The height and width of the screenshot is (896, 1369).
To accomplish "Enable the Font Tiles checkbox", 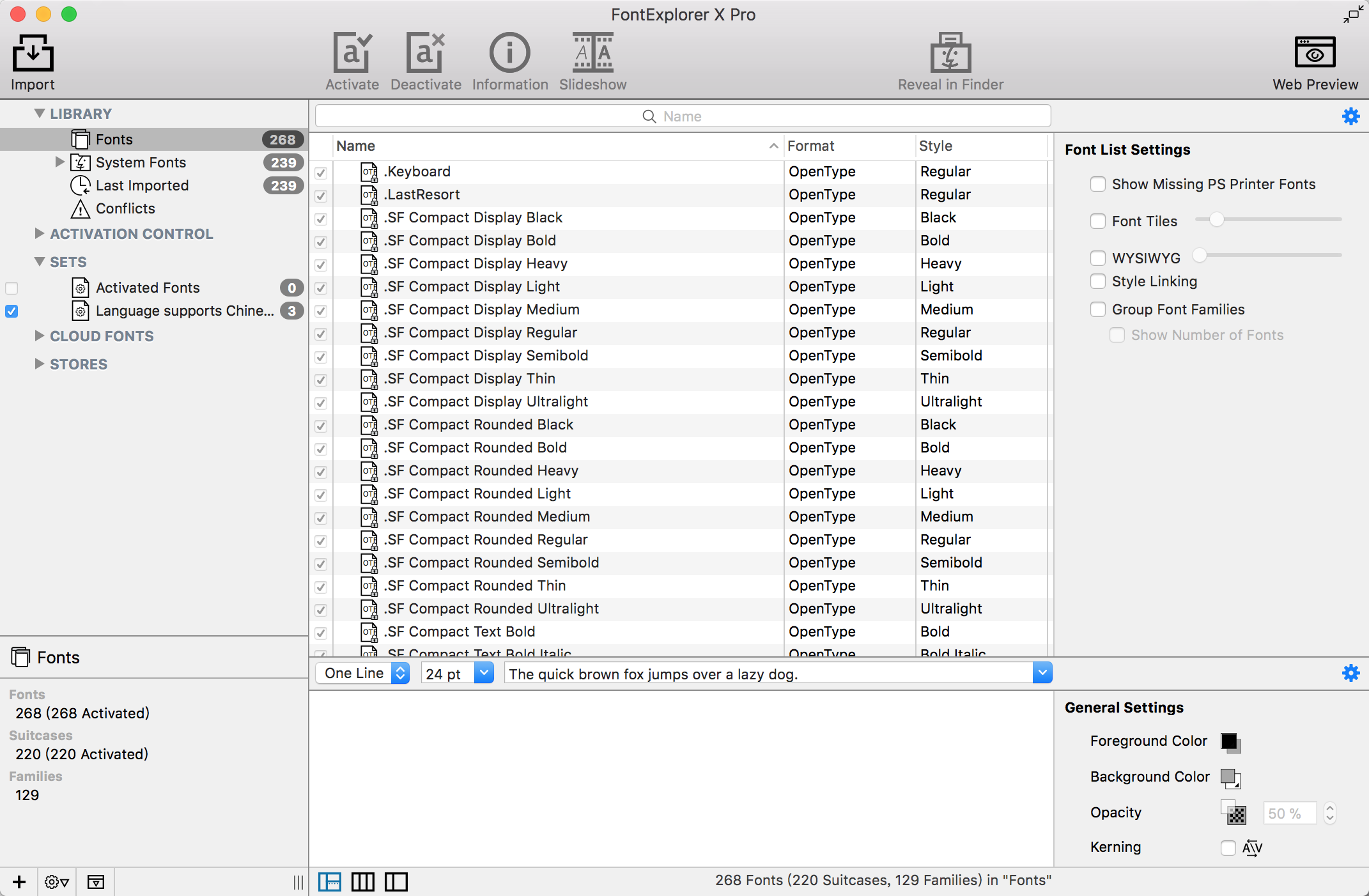I will pyautogui.click(x=1097, y=221).
